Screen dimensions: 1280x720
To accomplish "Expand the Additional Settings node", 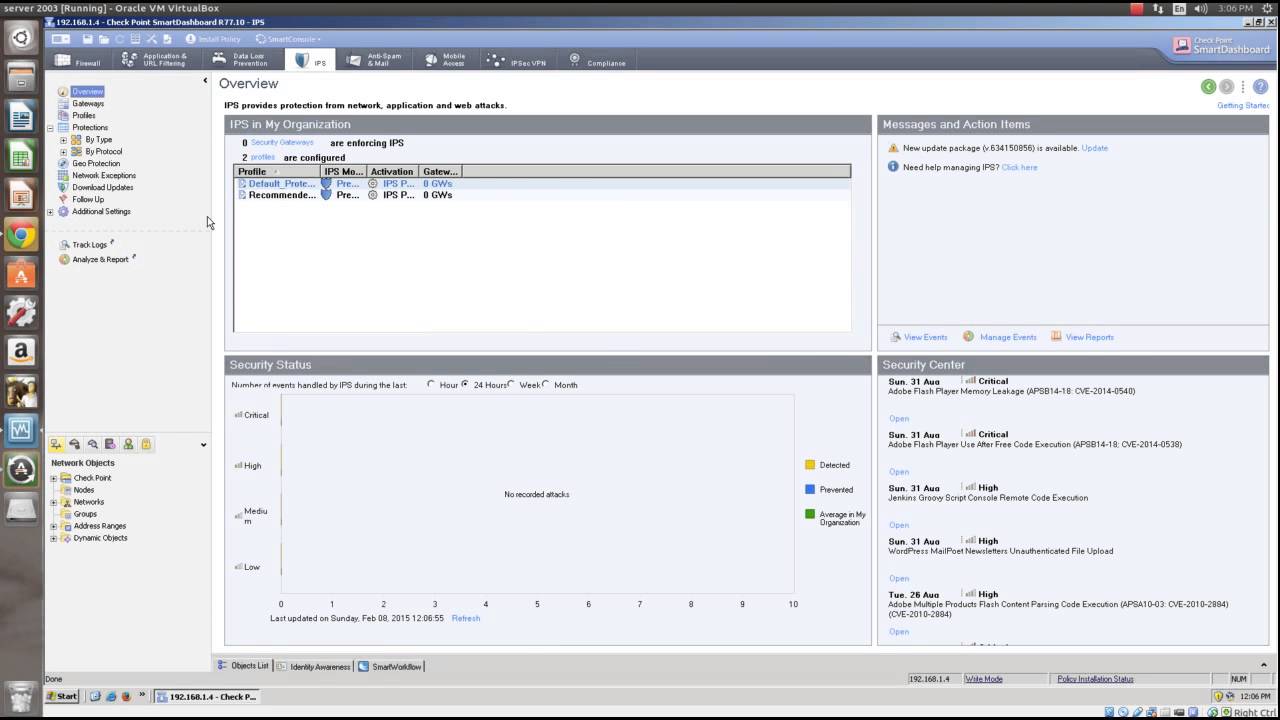I will point(50,212).
